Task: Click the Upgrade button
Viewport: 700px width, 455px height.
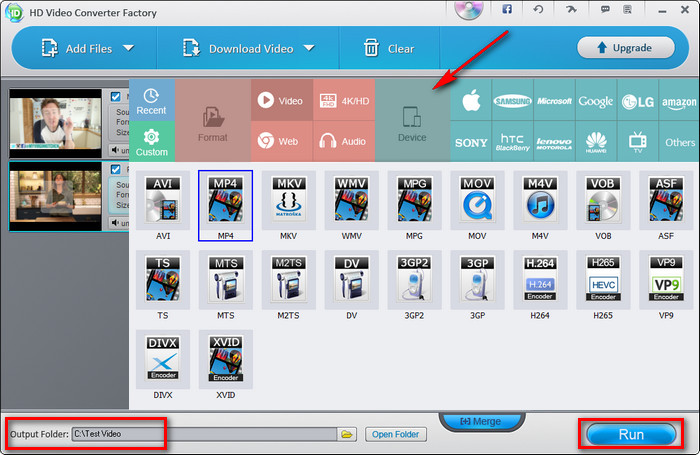Action: (625, 48)
